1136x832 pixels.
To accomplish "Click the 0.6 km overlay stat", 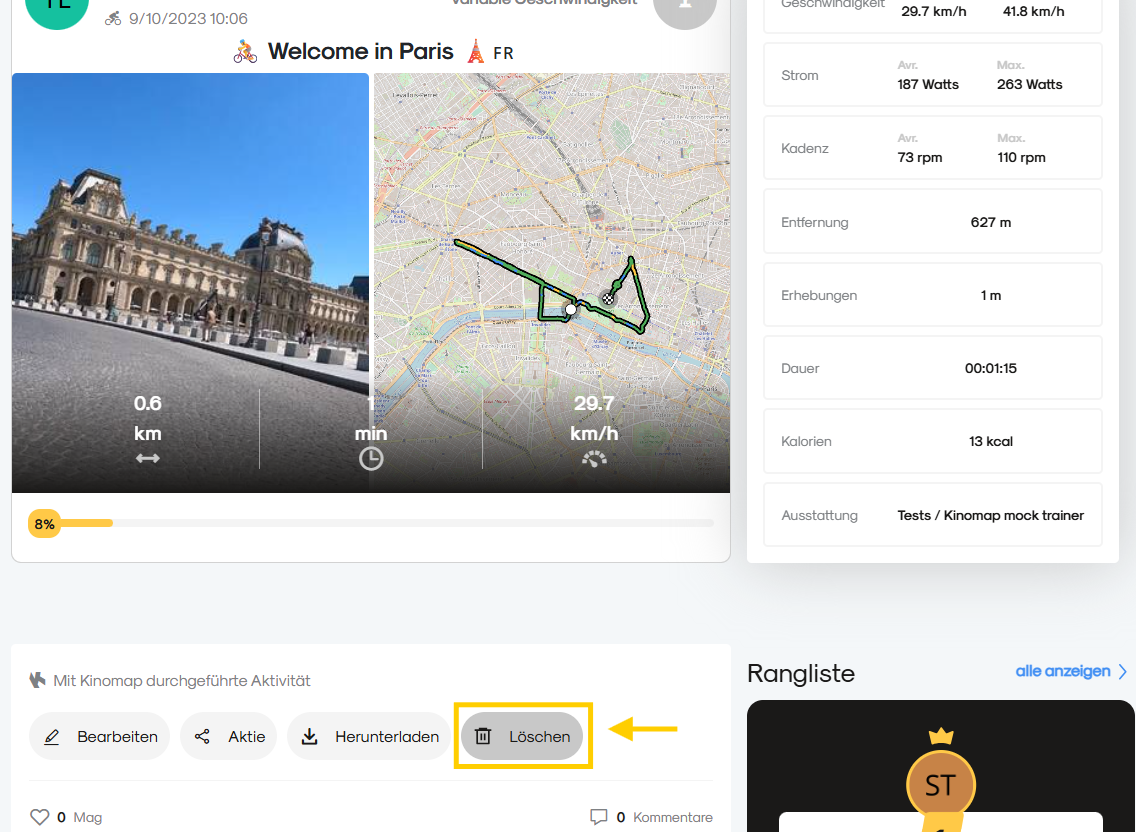I will [x=147, y=418].
